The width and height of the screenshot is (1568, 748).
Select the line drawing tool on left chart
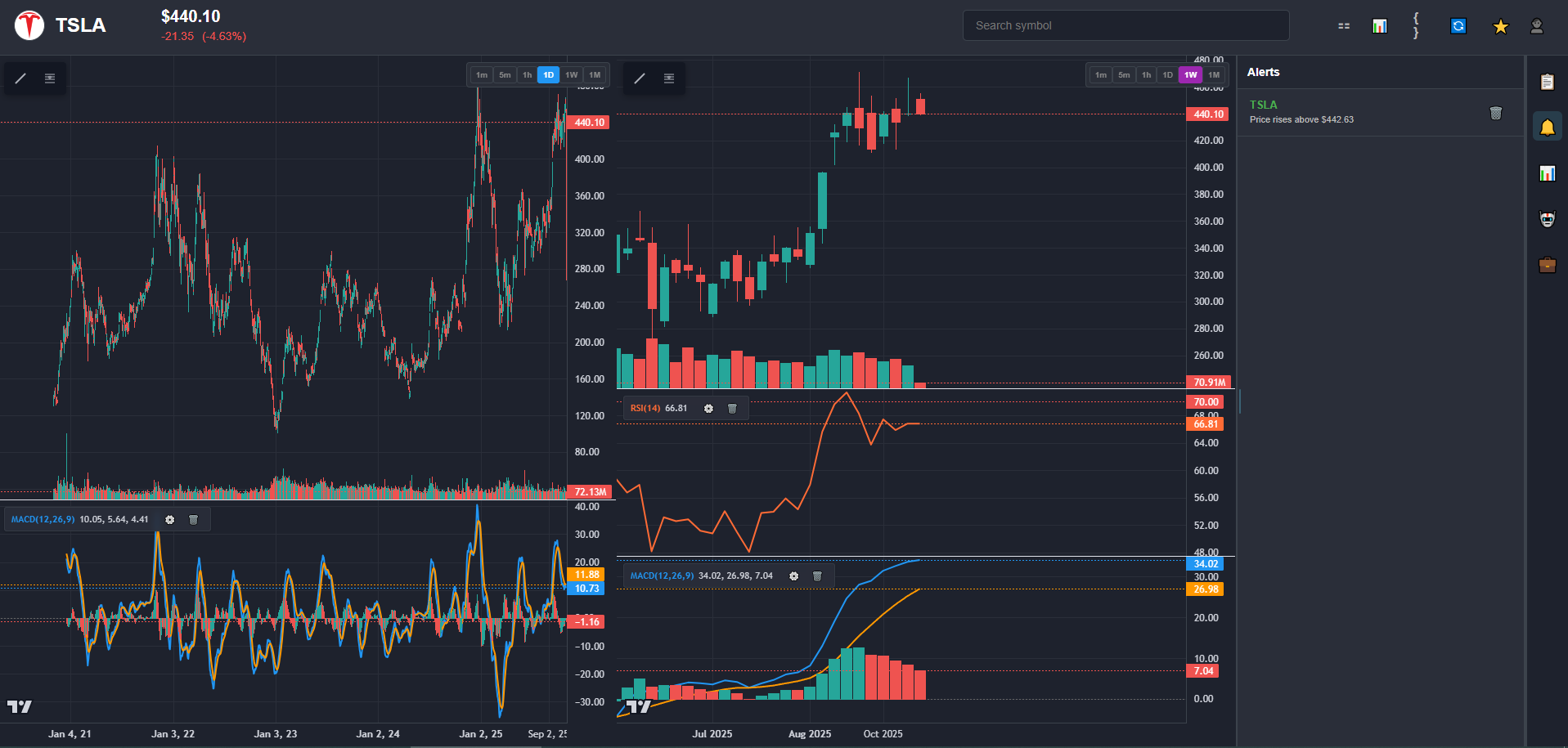click(20, 78)
